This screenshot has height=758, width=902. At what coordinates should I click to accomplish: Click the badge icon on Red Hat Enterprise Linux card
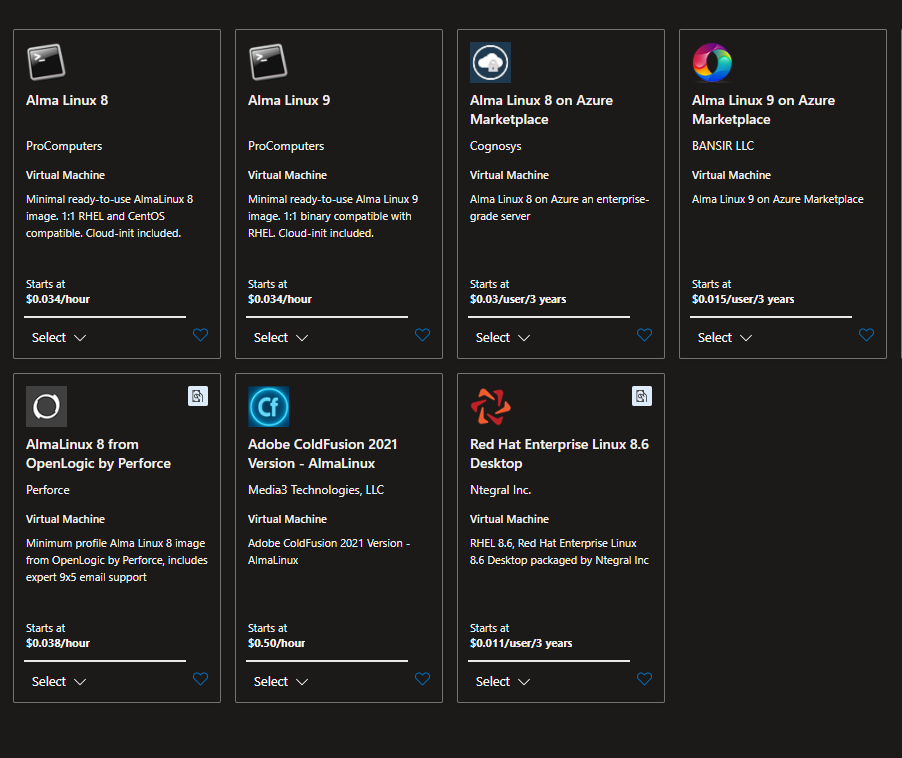(x=642, y=396)
